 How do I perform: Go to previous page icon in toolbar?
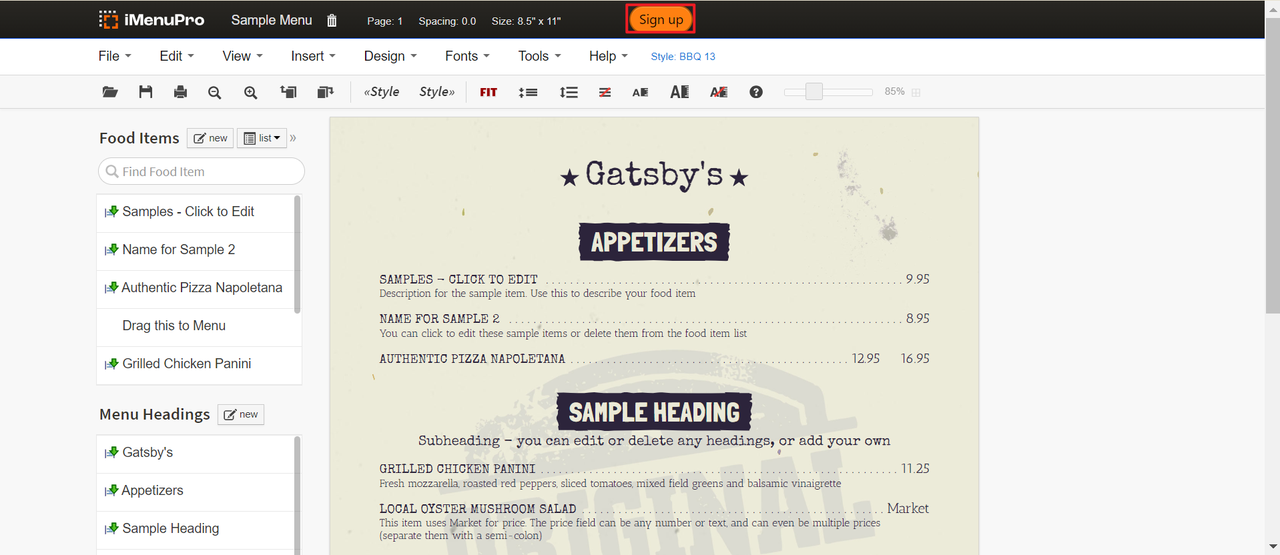tap(288, 92)
